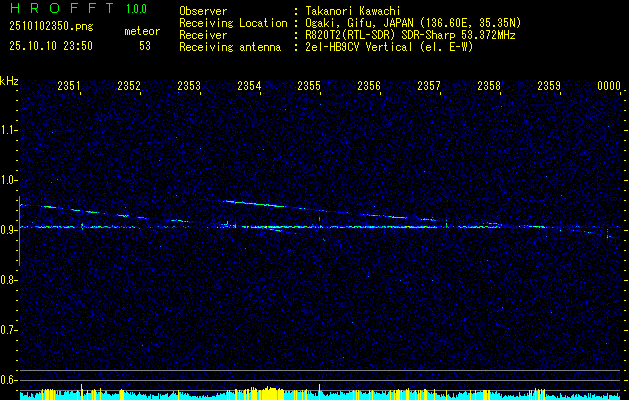This screenshot has width=629, height=400.
Task: Click the 0000 time marker
Action: 609,85
